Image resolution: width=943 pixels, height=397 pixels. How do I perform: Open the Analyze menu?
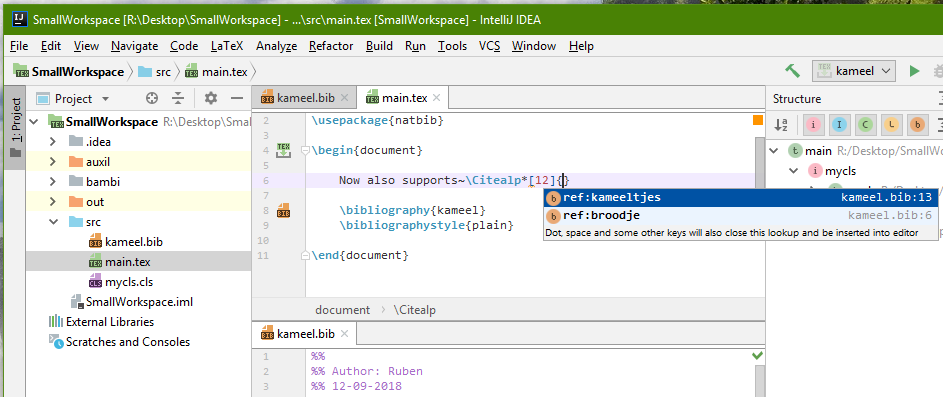click(277, 46)
